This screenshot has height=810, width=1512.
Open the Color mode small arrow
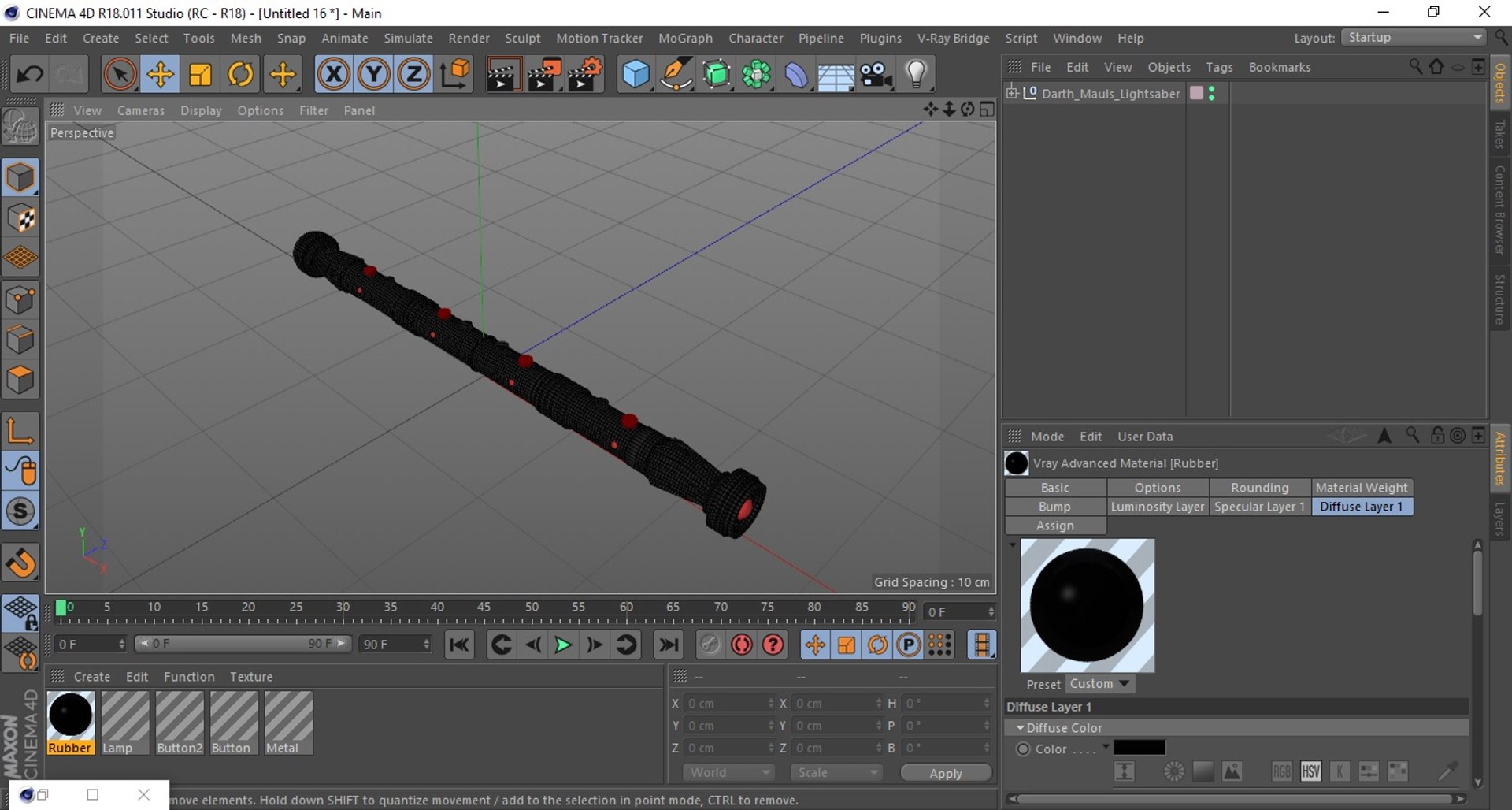point(1106,746)
